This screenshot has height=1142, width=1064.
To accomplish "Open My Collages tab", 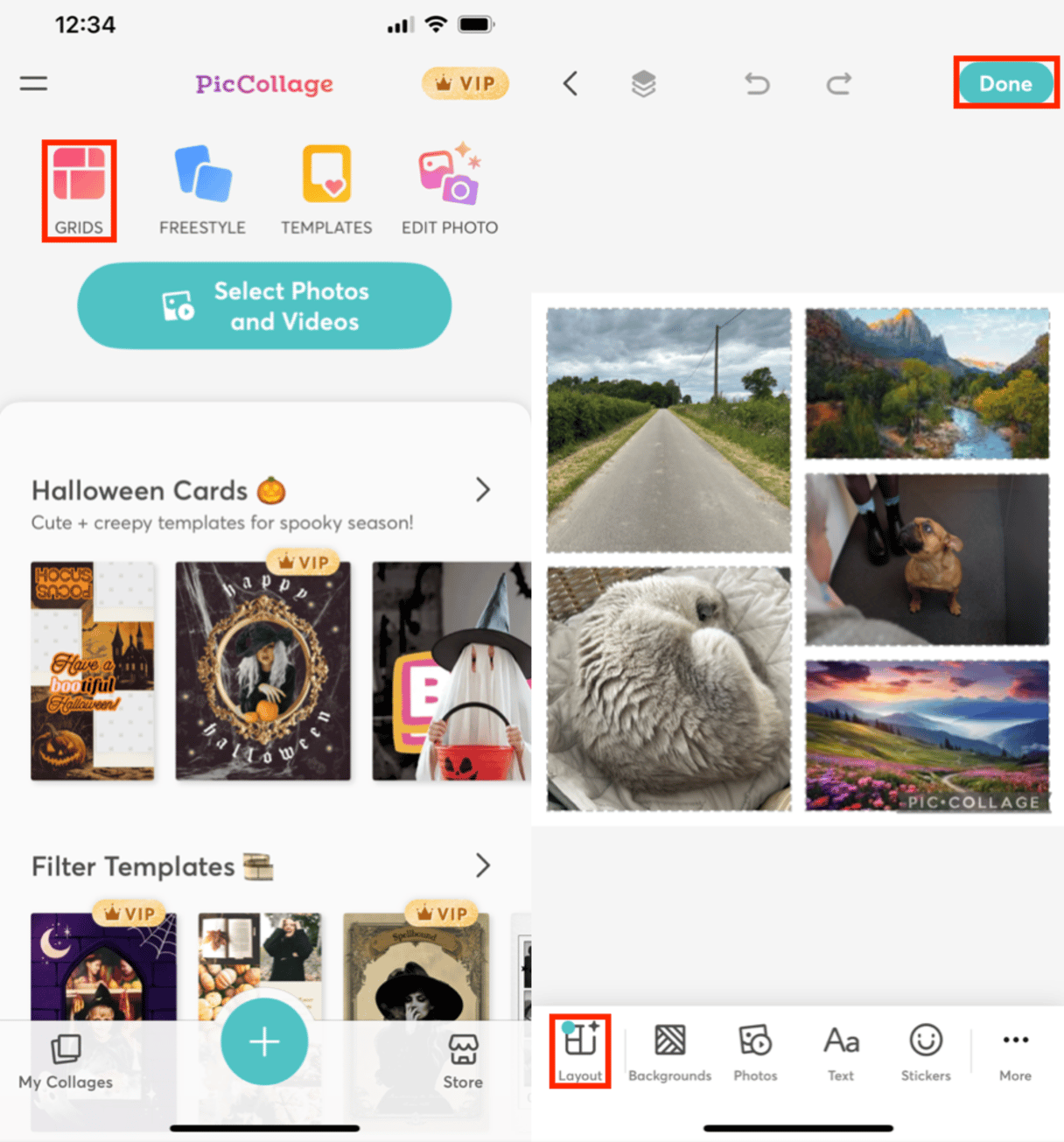I will point(66,1061).
